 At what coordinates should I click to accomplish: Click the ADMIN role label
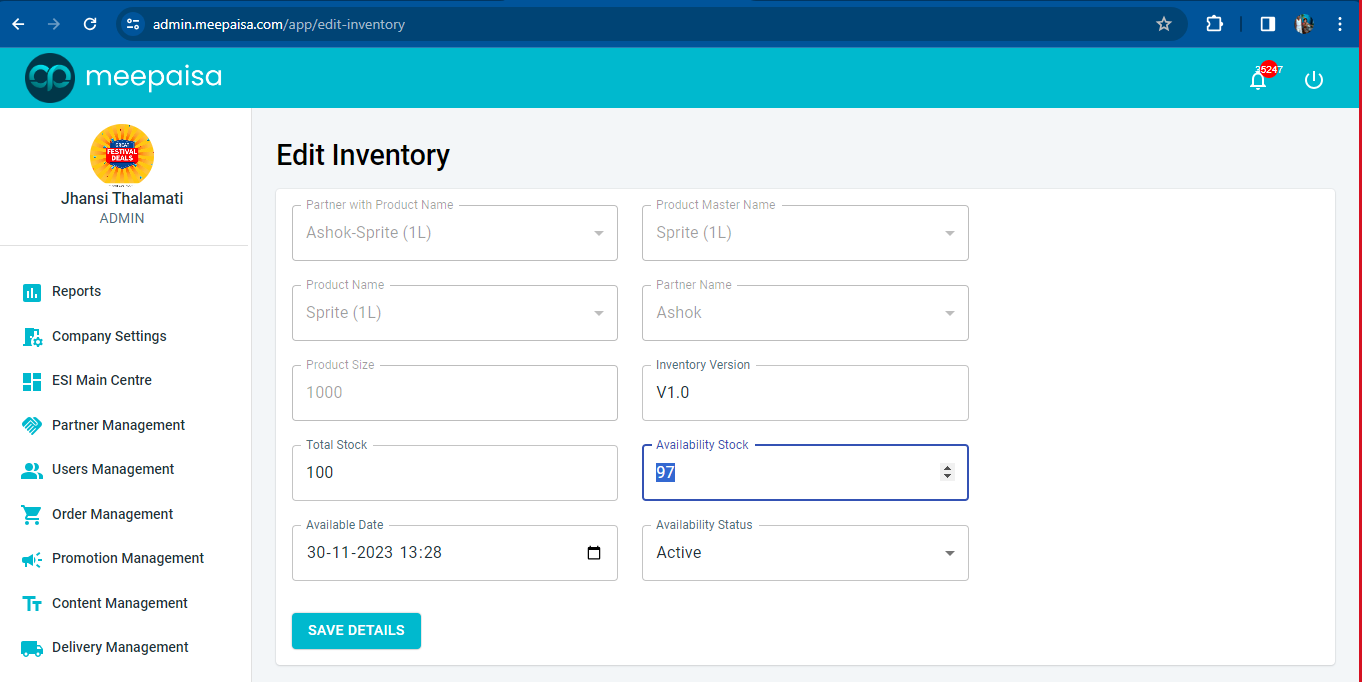pos(122,218)
